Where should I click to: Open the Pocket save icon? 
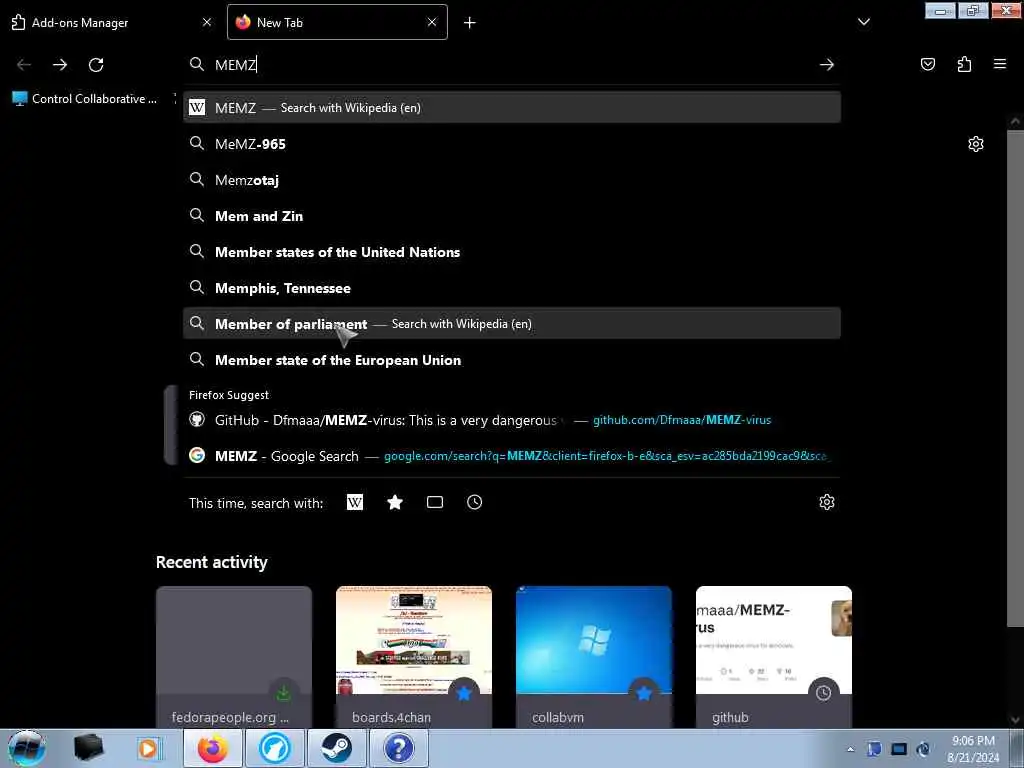coord(927,64)
